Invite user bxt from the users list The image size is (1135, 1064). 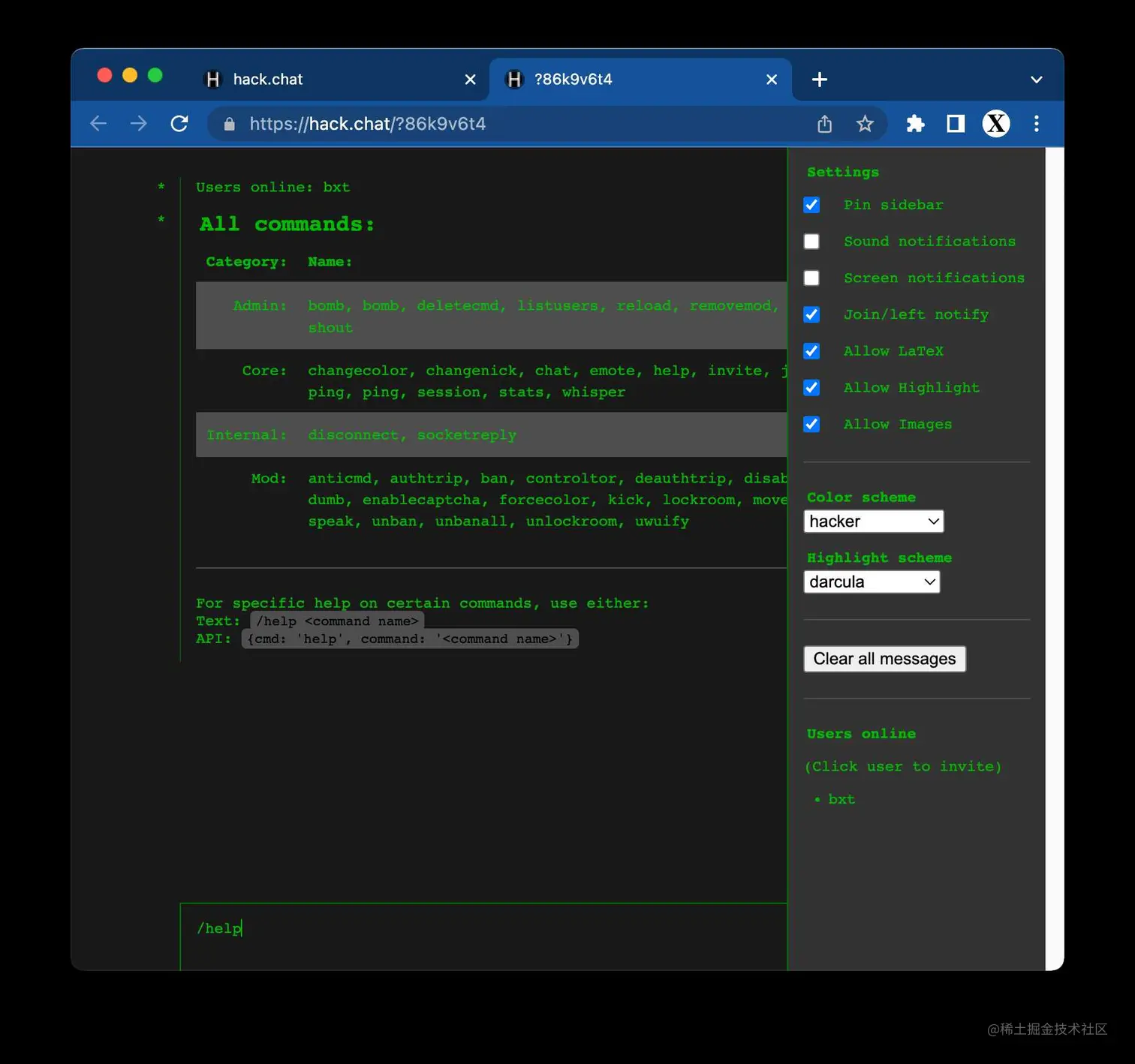click(841, 800)
